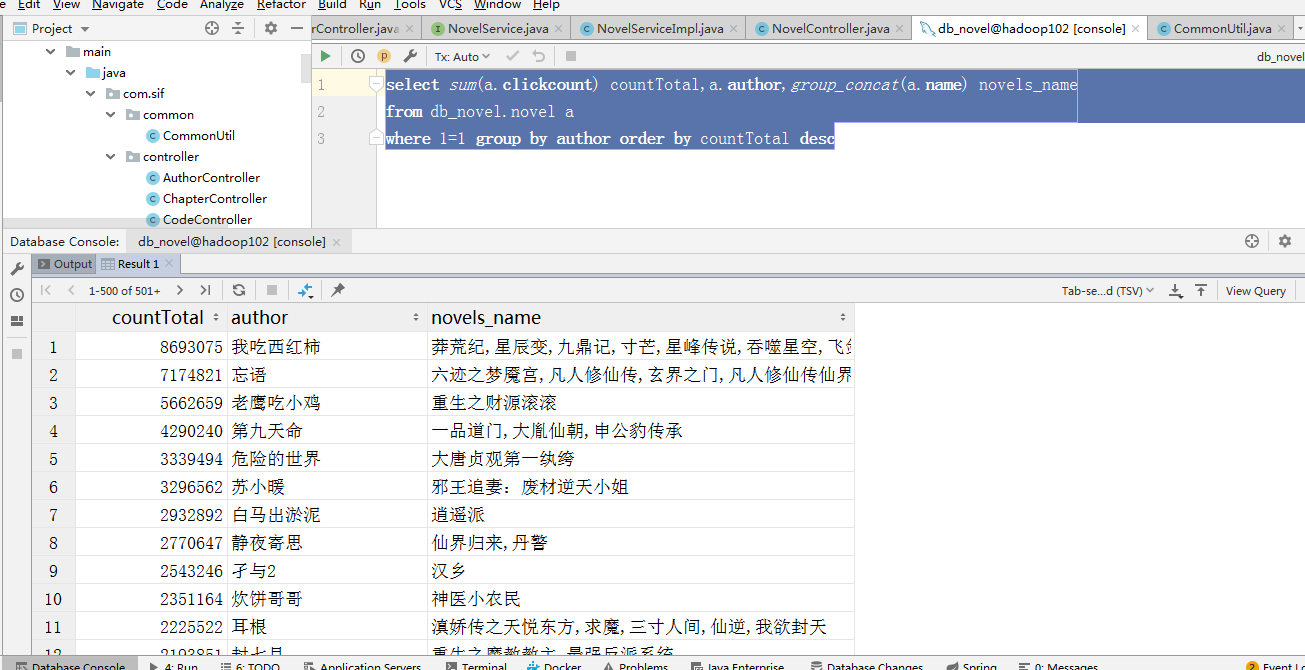
Task: Click 1-500 of 501+ row count
Action: (124, 291)
